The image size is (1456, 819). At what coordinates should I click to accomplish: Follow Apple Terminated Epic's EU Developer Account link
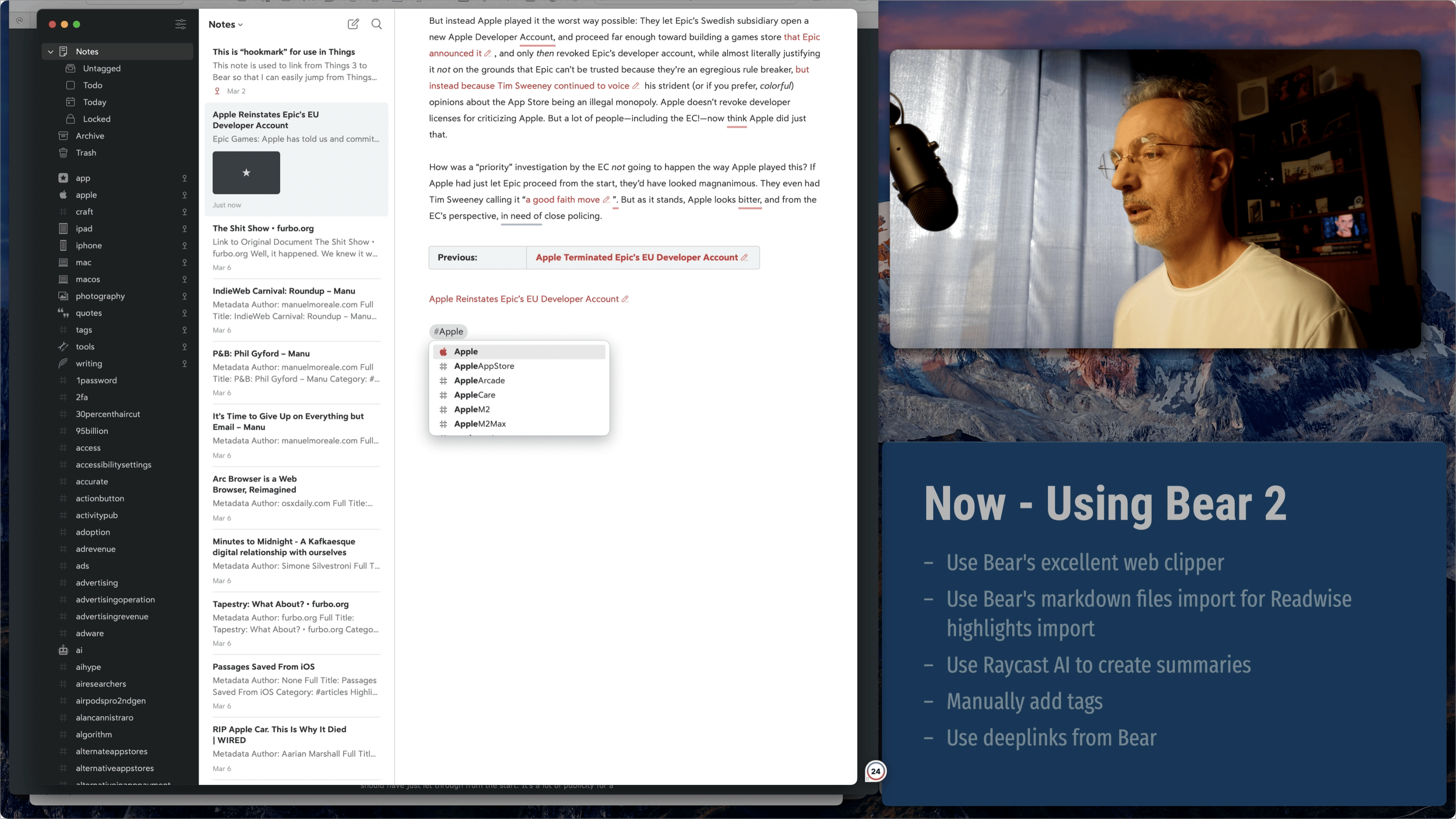(636, 257)
